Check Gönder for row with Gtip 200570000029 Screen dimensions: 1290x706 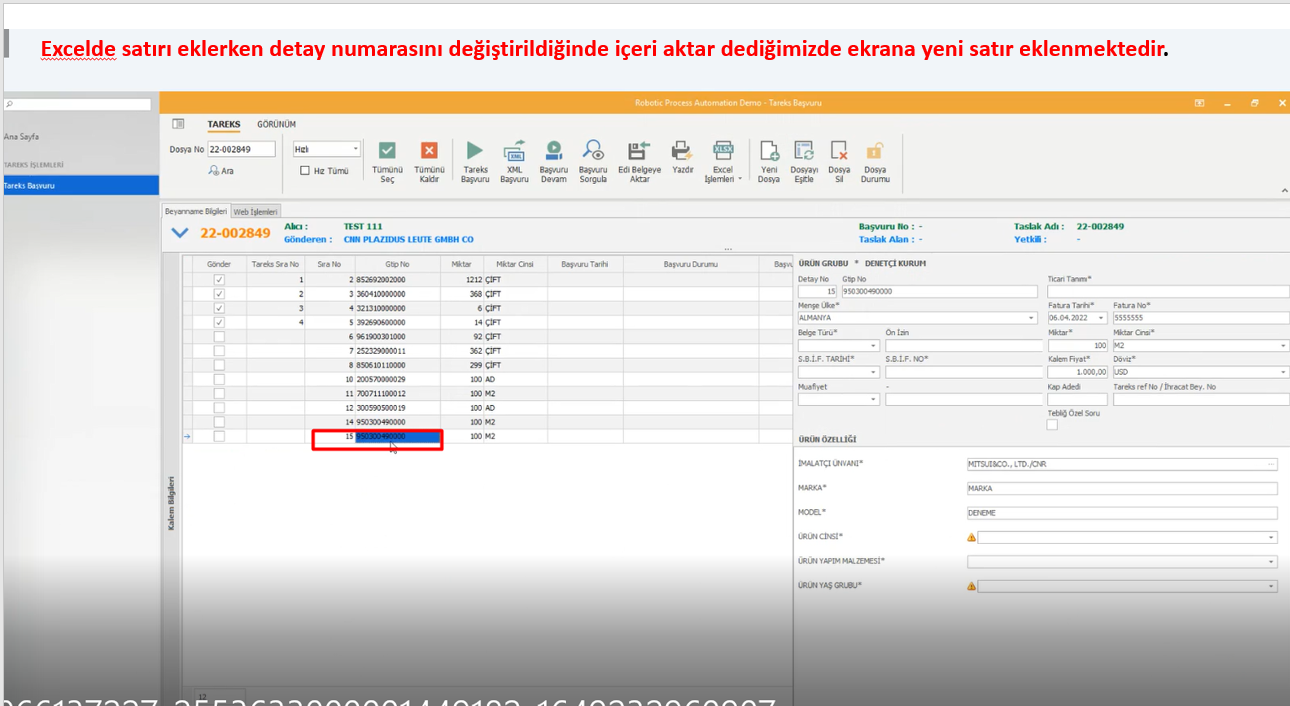point(219,379)
